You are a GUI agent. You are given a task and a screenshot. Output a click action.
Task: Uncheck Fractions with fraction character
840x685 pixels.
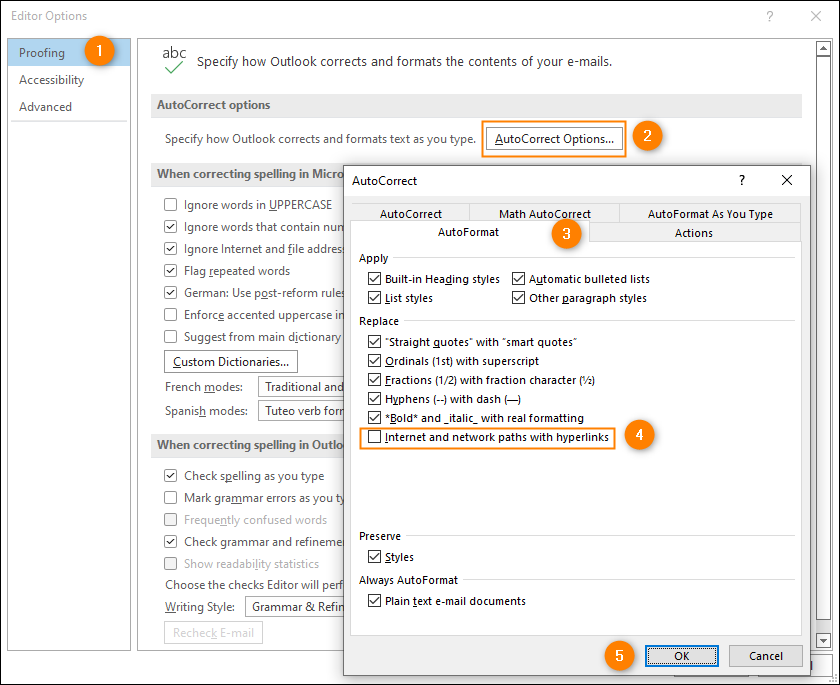point(374,379)
